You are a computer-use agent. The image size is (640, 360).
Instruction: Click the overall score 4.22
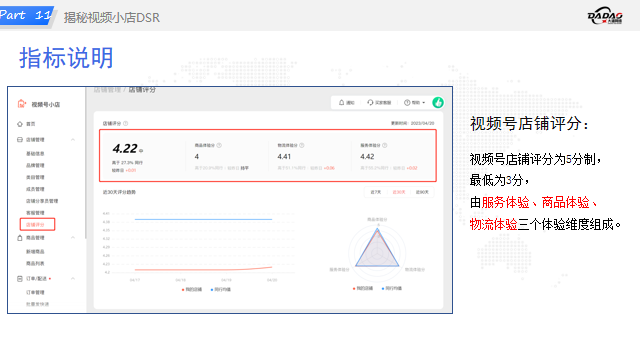point(125,149)
